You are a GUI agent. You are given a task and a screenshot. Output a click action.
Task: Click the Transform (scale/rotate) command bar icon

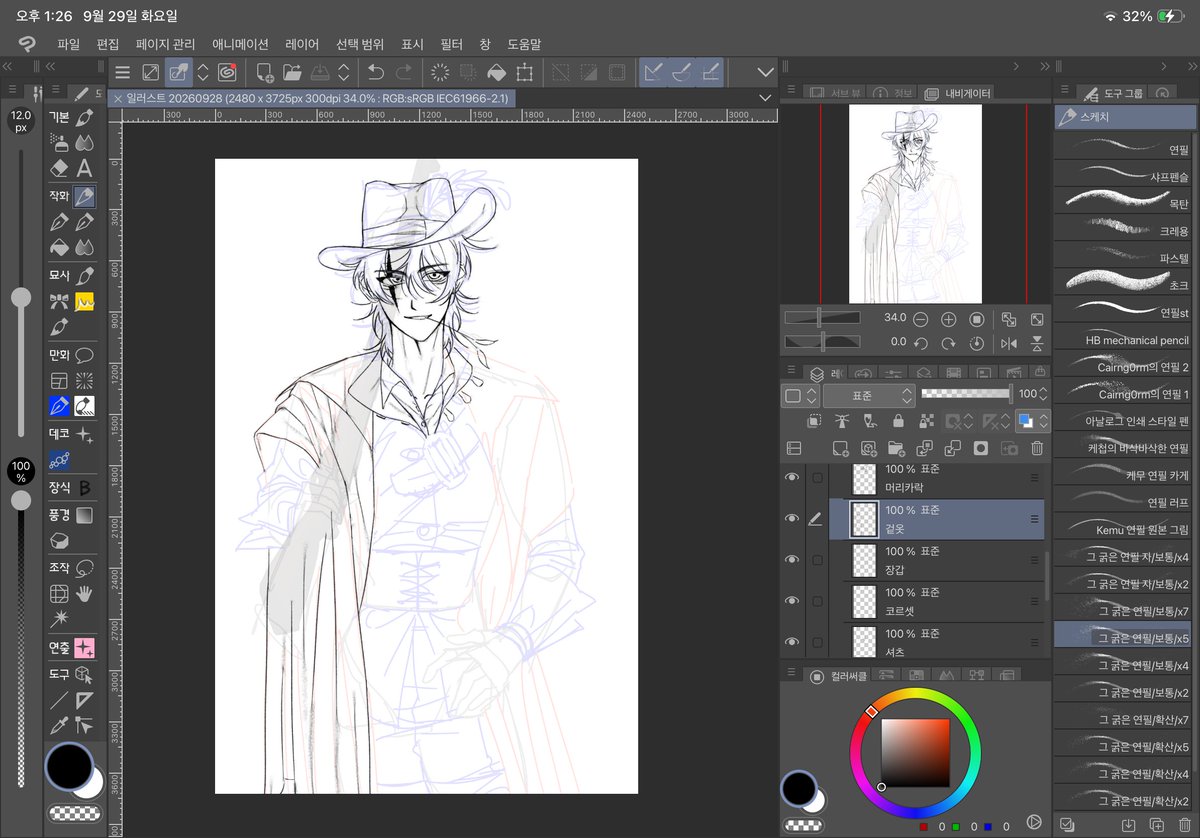(x=524, y=72)
